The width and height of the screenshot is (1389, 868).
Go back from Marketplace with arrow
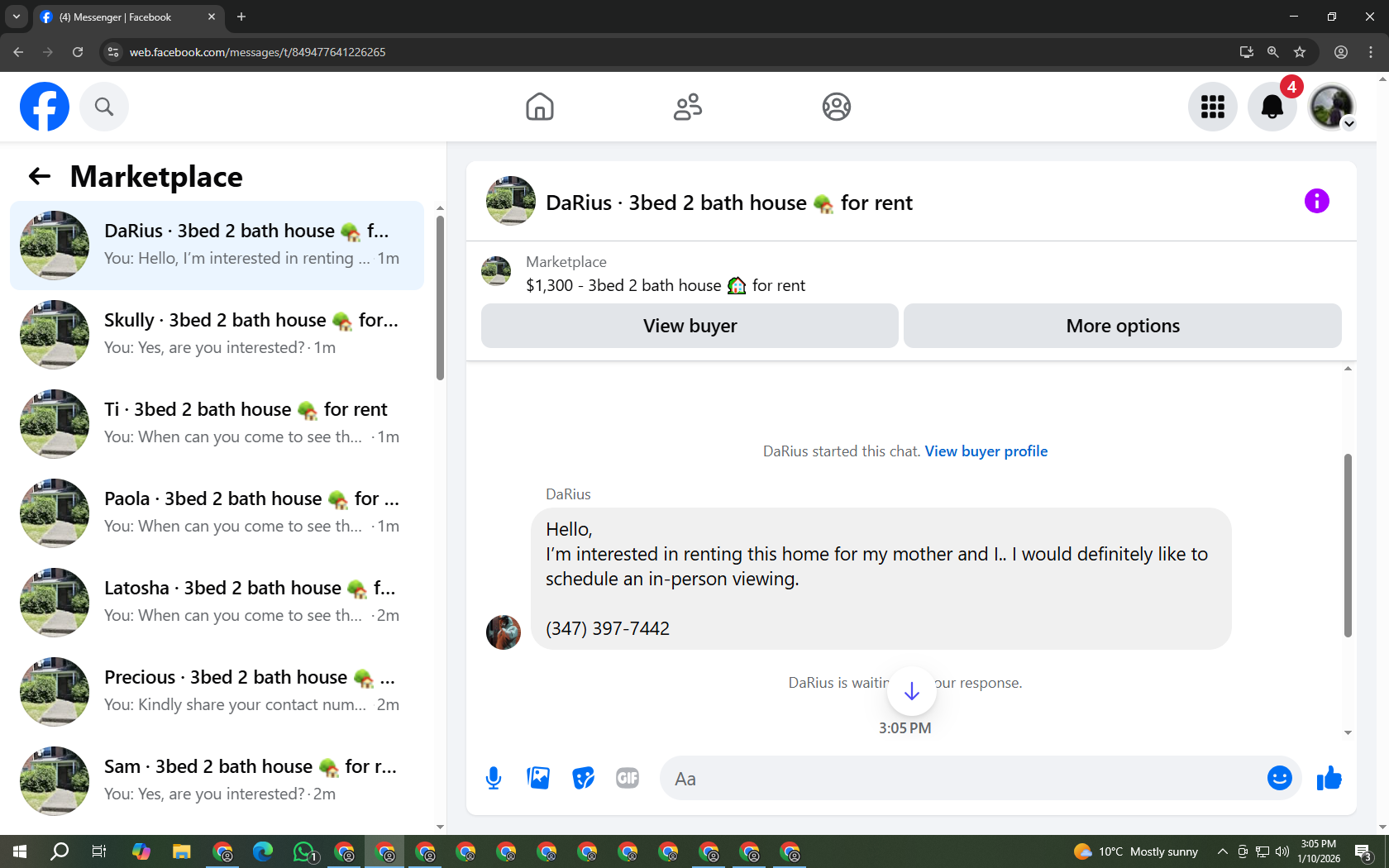[x=40, y=176]
